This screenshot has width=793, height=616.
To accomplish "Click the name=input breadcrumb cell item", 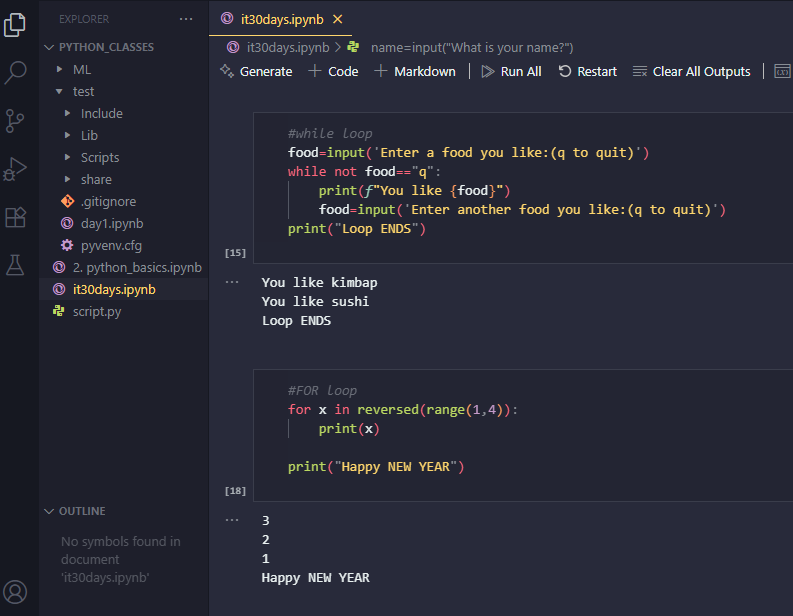I will point(472,48).
